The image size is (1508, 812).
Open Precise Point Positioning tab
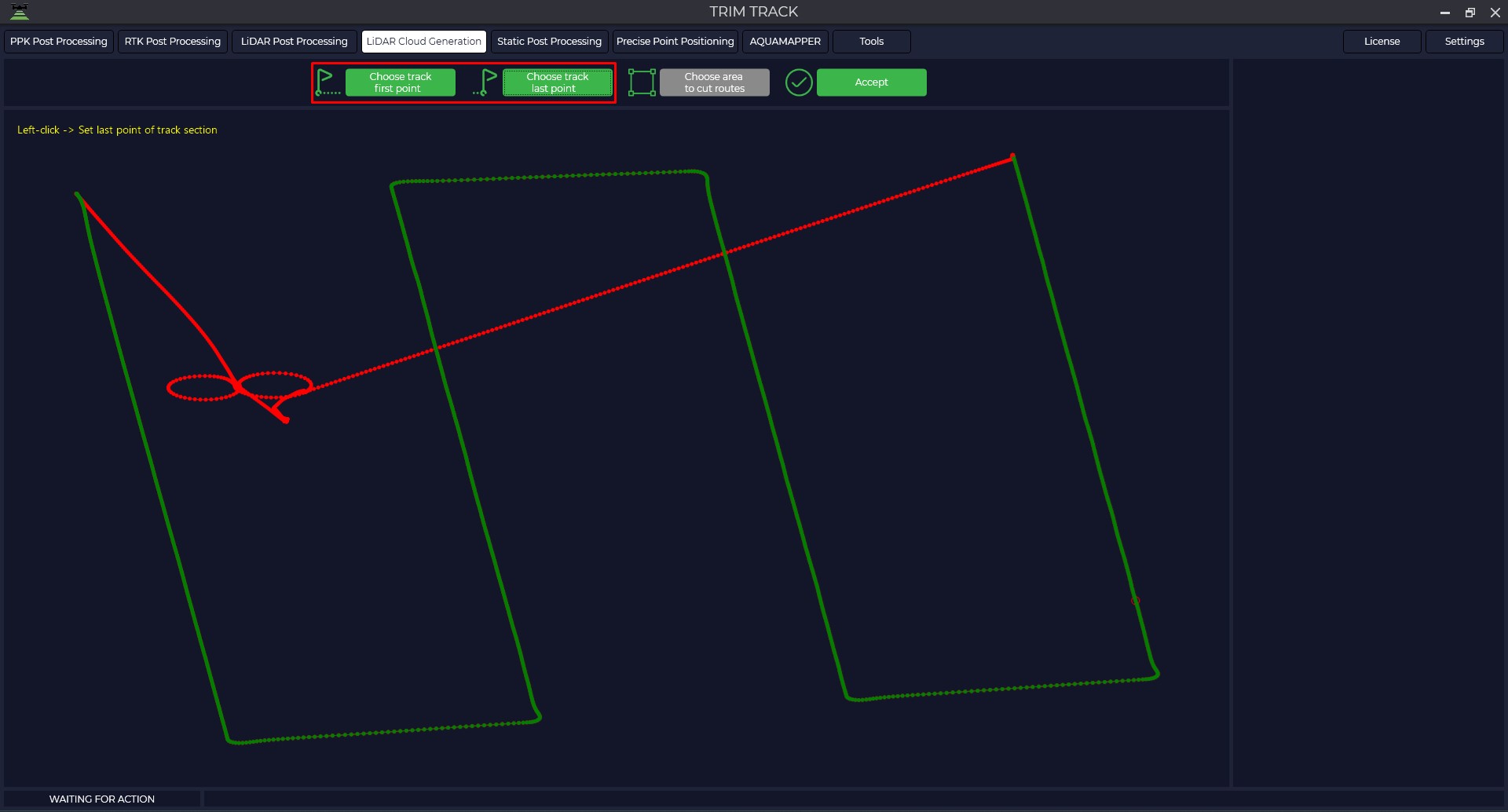coord(675,42)
